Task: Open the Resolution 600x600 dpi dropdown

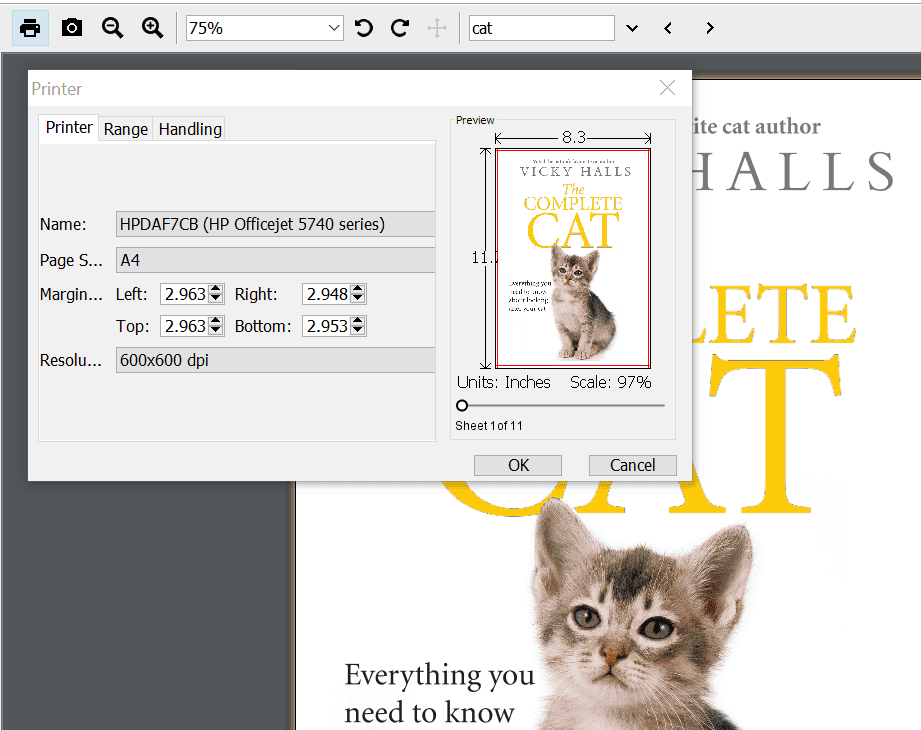Action: coord(275,360)
